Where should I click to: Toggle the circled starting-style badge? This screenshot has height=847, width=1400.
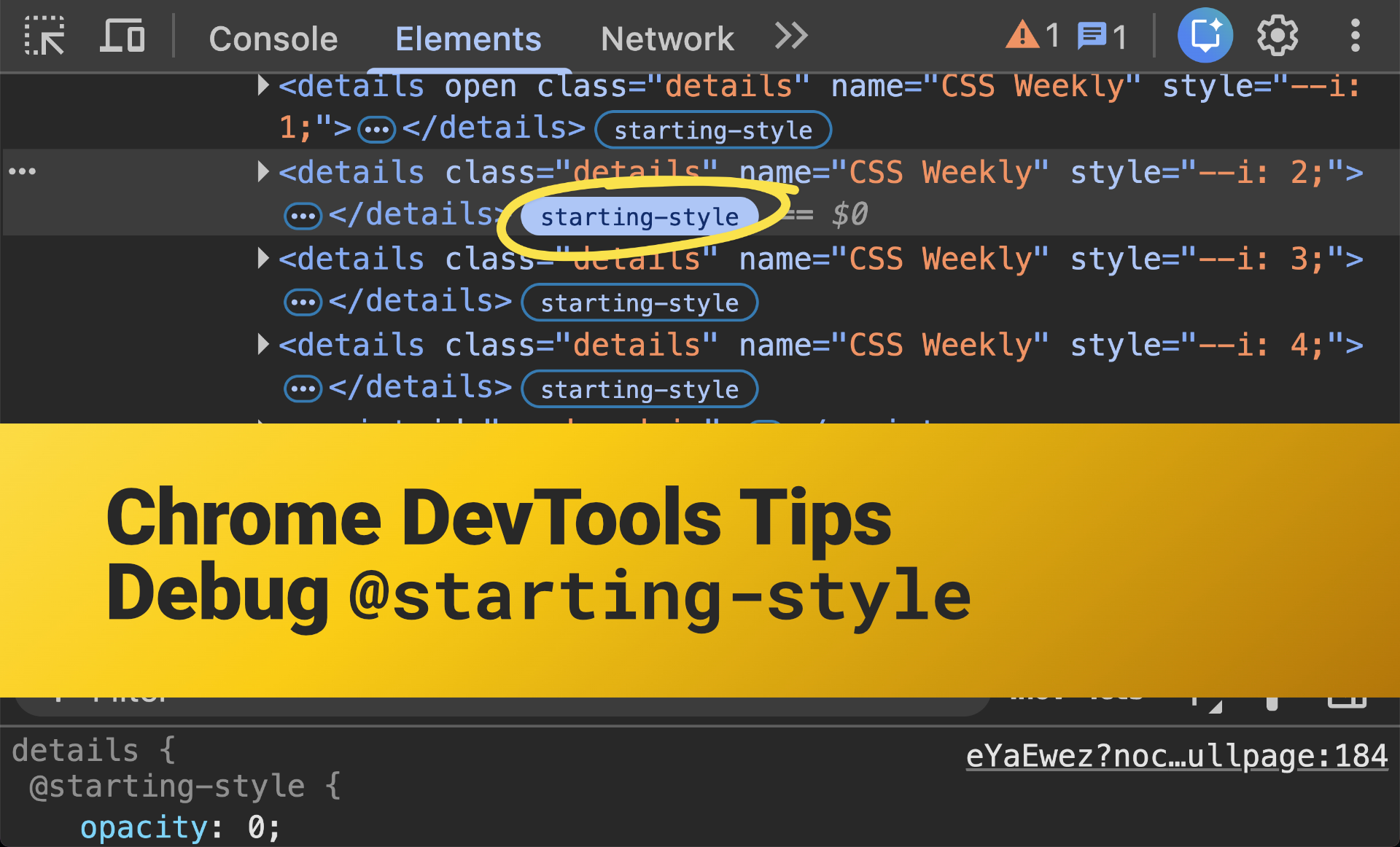(x=637, y=216)
